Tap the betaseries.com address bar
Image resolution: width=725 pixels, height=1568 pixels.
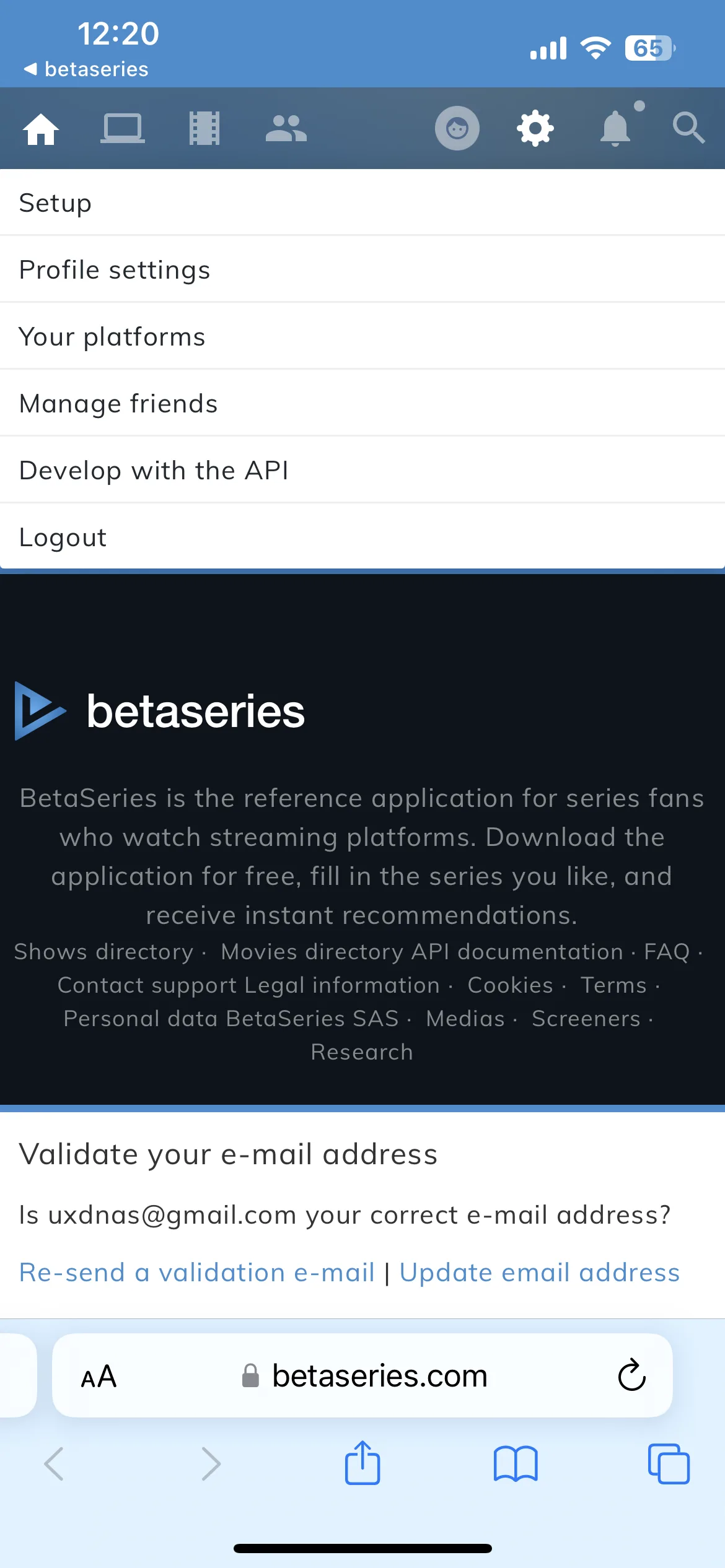(362, 1375)
